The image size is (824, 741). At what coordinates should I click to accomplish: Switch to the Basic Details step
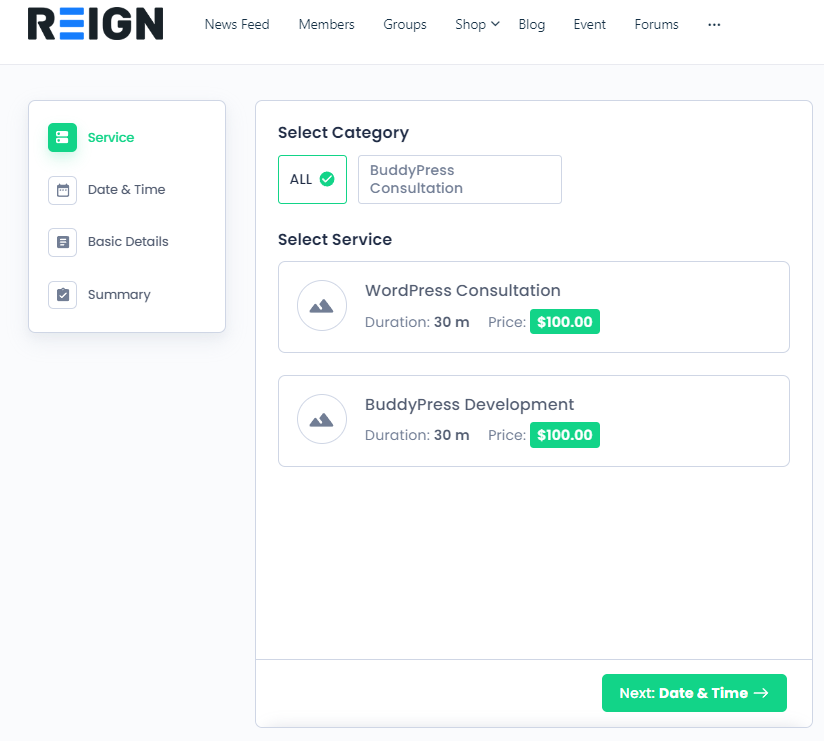[x=128, y=242]
